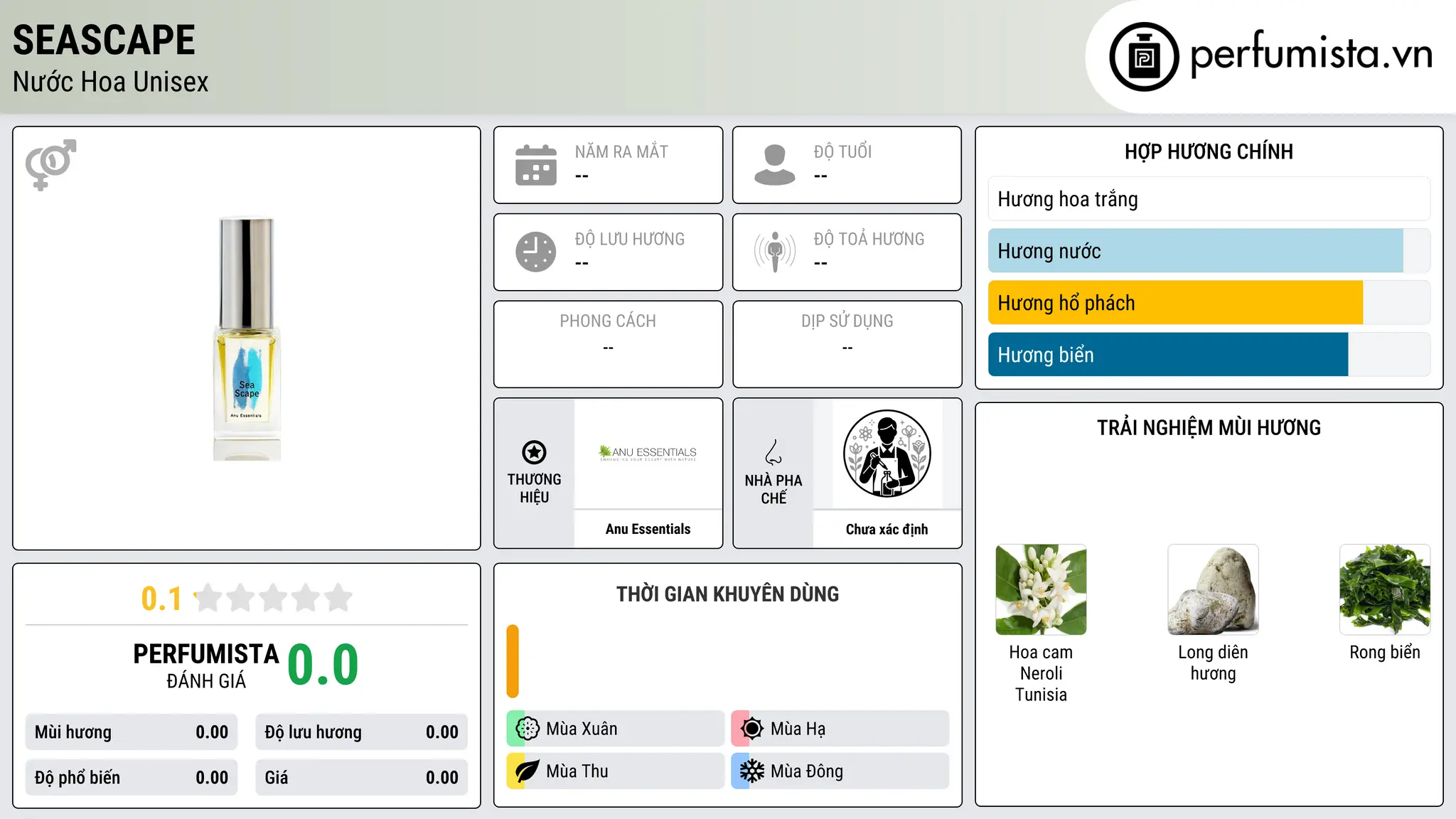Click the NĂM RA MẮT label
The width and height of the screenshot is (1456, 819).
(x=621, y=151)
